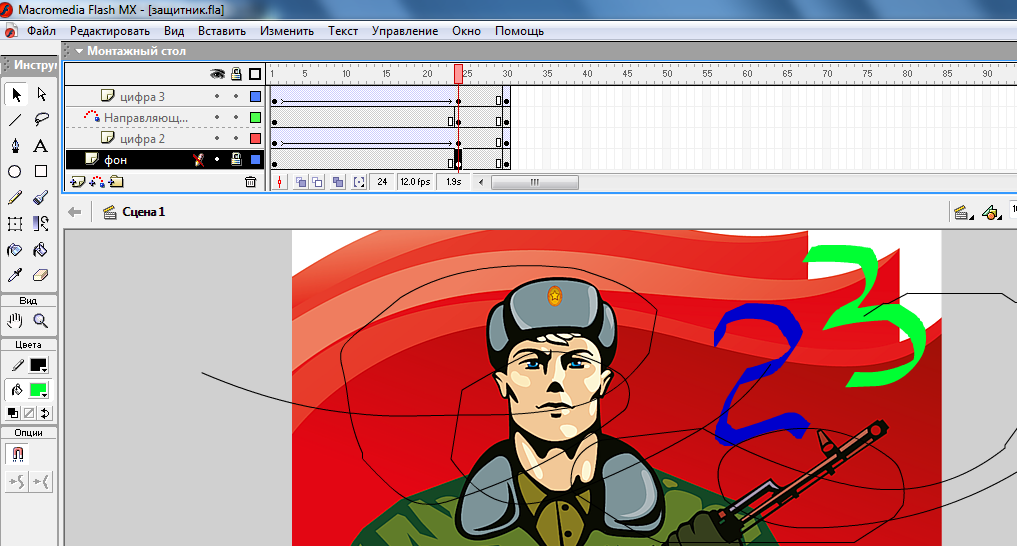Unlock the фон layer padlock
1017x546 pixels.
coord(237,160)
